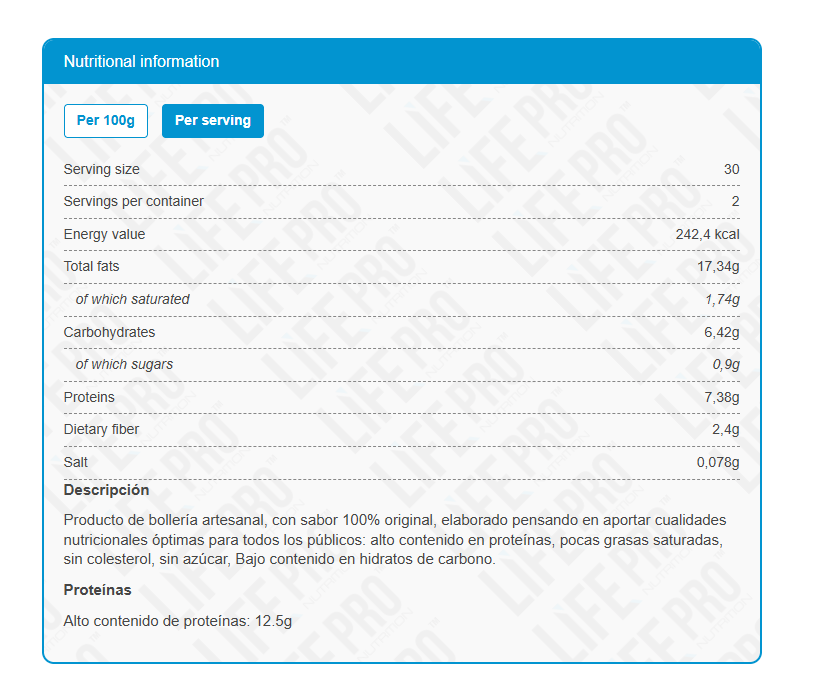Select the Per serving tab

[x=213, y=121]
